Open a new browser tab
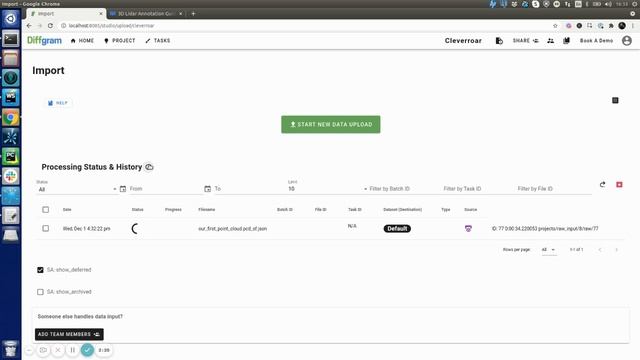 point(193,13)
